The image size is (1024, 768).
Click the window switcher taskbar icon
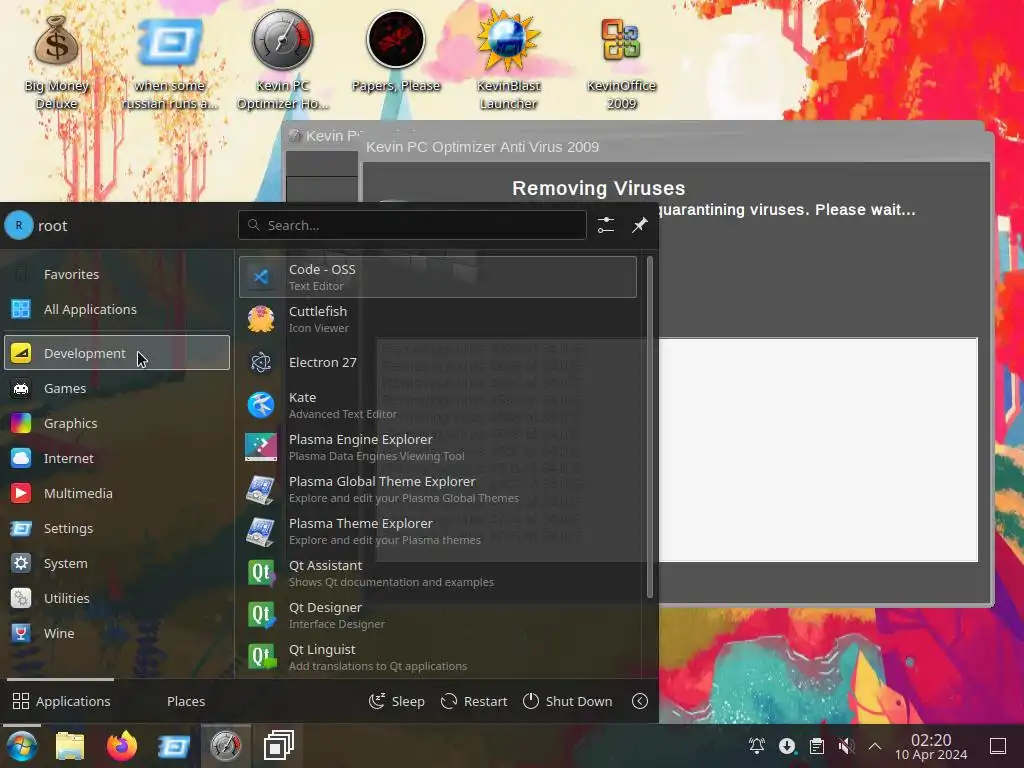click(278, 746)
